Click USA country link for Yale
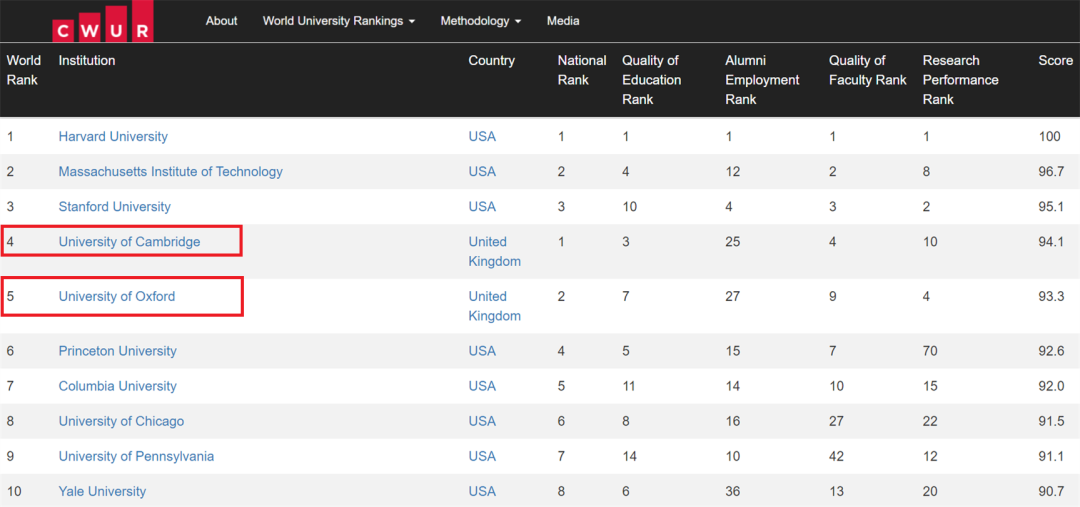 tap(482, 491)
